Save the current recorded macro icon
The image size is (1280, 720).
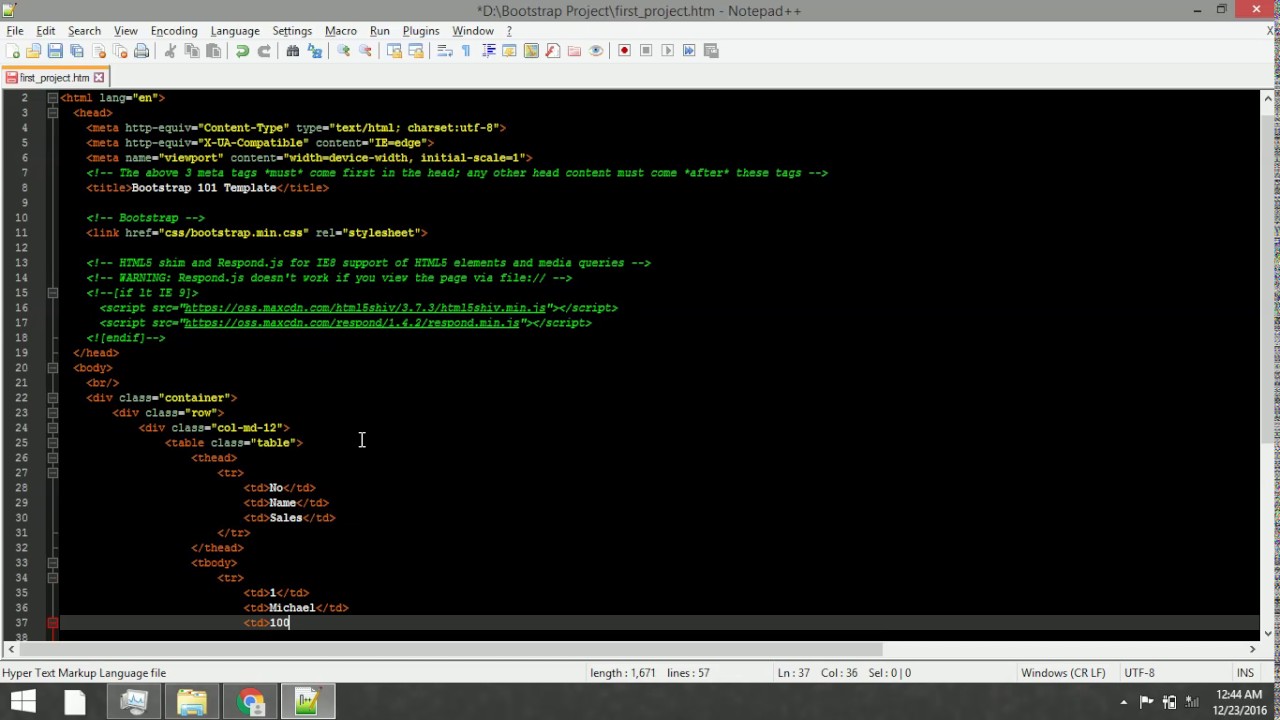pos(711,51)
